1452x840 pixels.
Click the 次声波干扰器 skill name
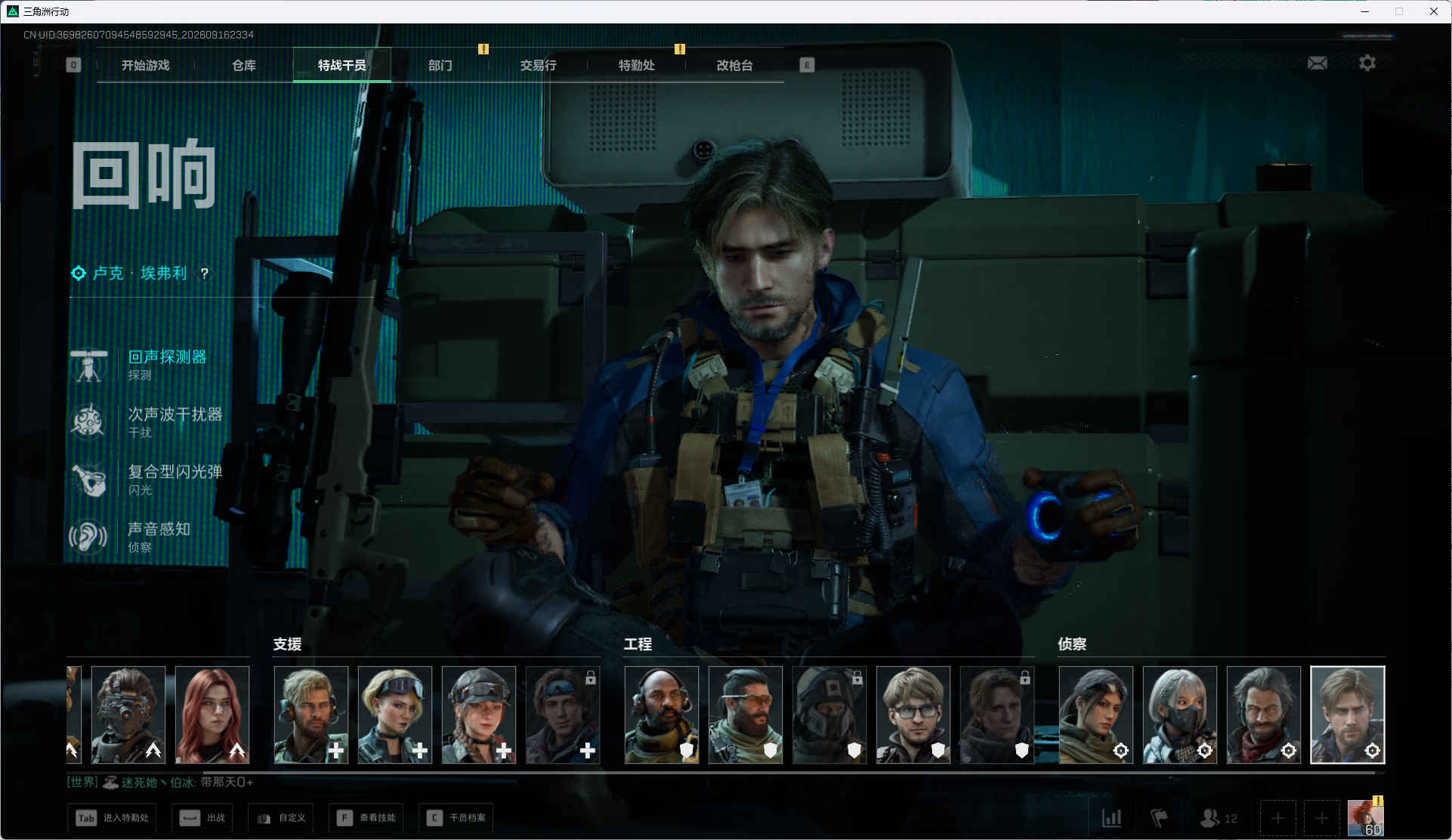pos(175,415)
